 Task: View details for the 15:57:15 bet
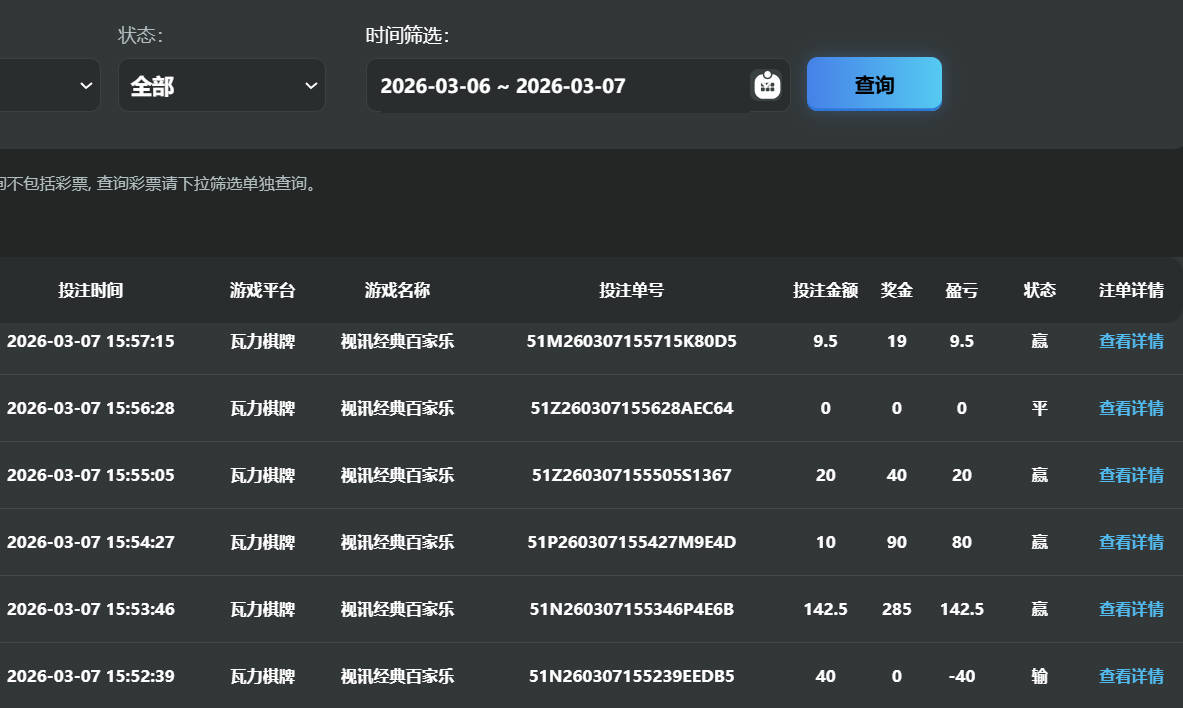coord(1131,341)
